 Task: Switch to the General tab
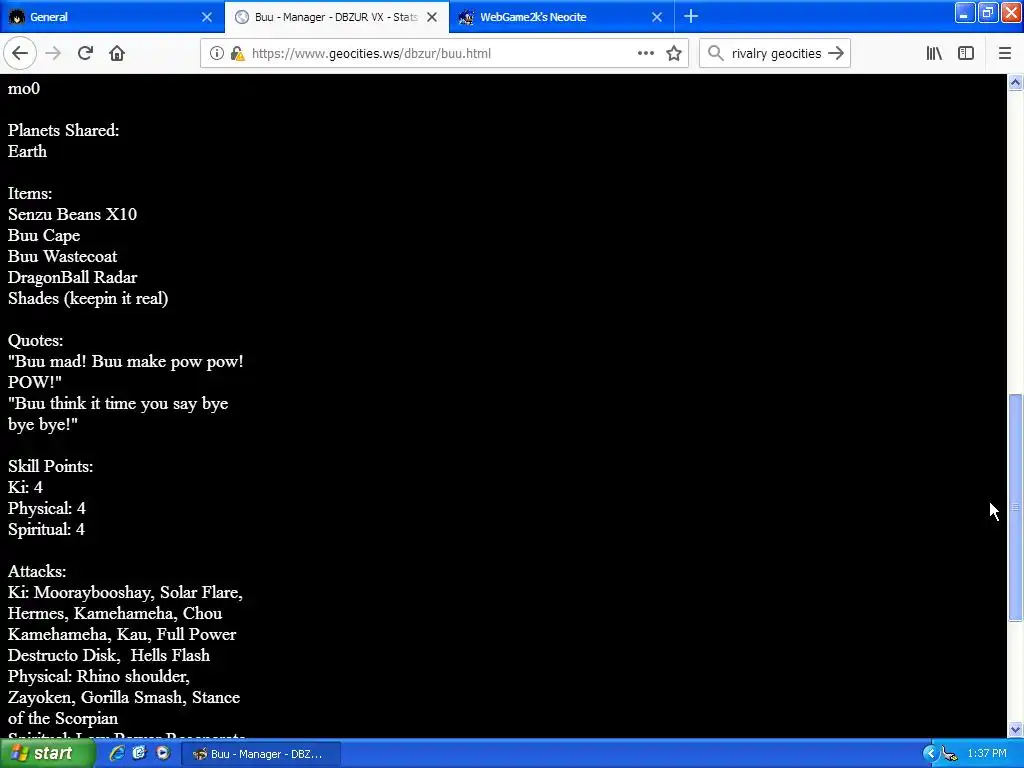[x=112, y=17]
